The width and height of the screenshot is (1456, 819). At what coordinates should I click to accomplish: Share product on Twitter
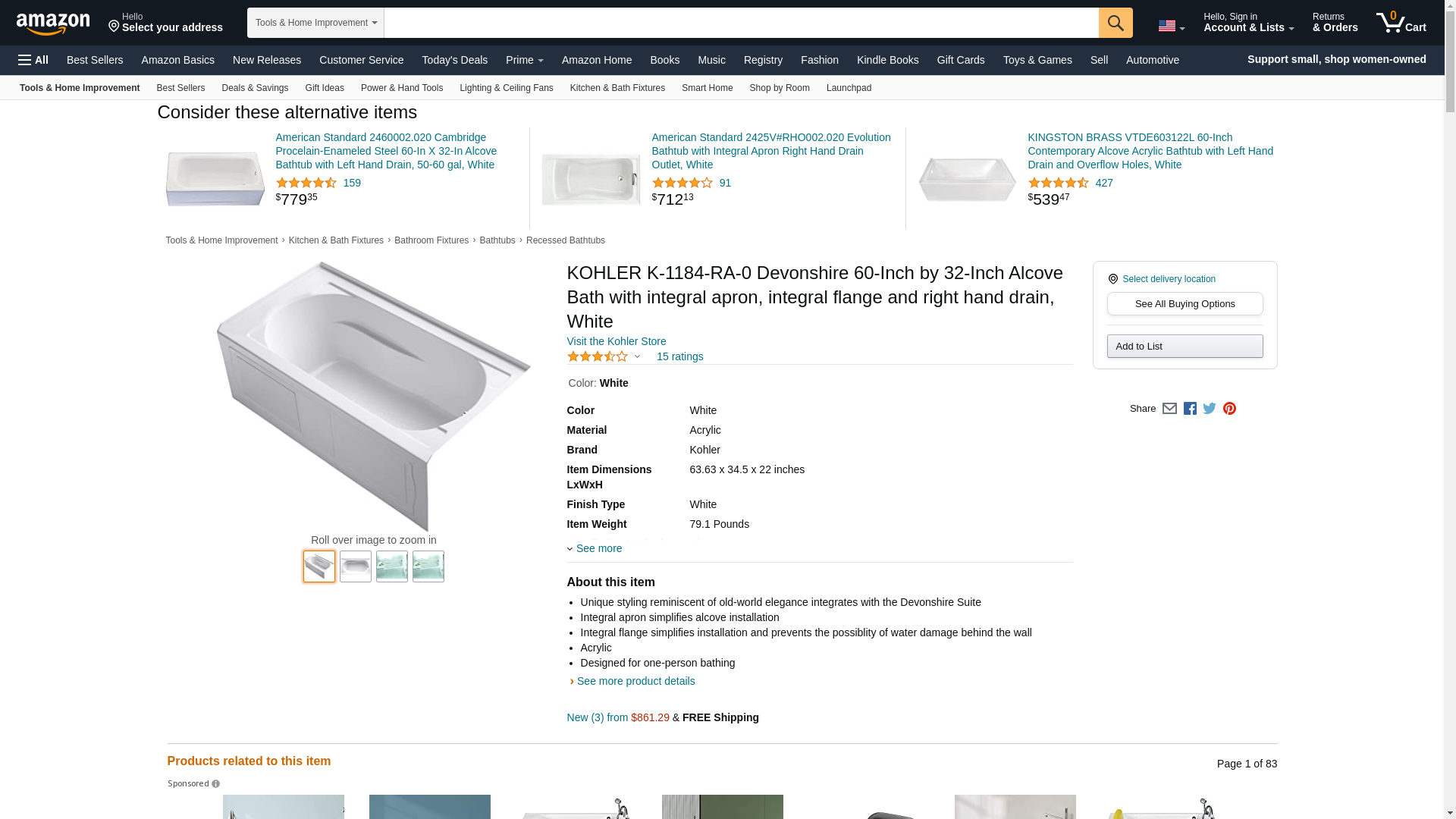(x=1210, y=409)
